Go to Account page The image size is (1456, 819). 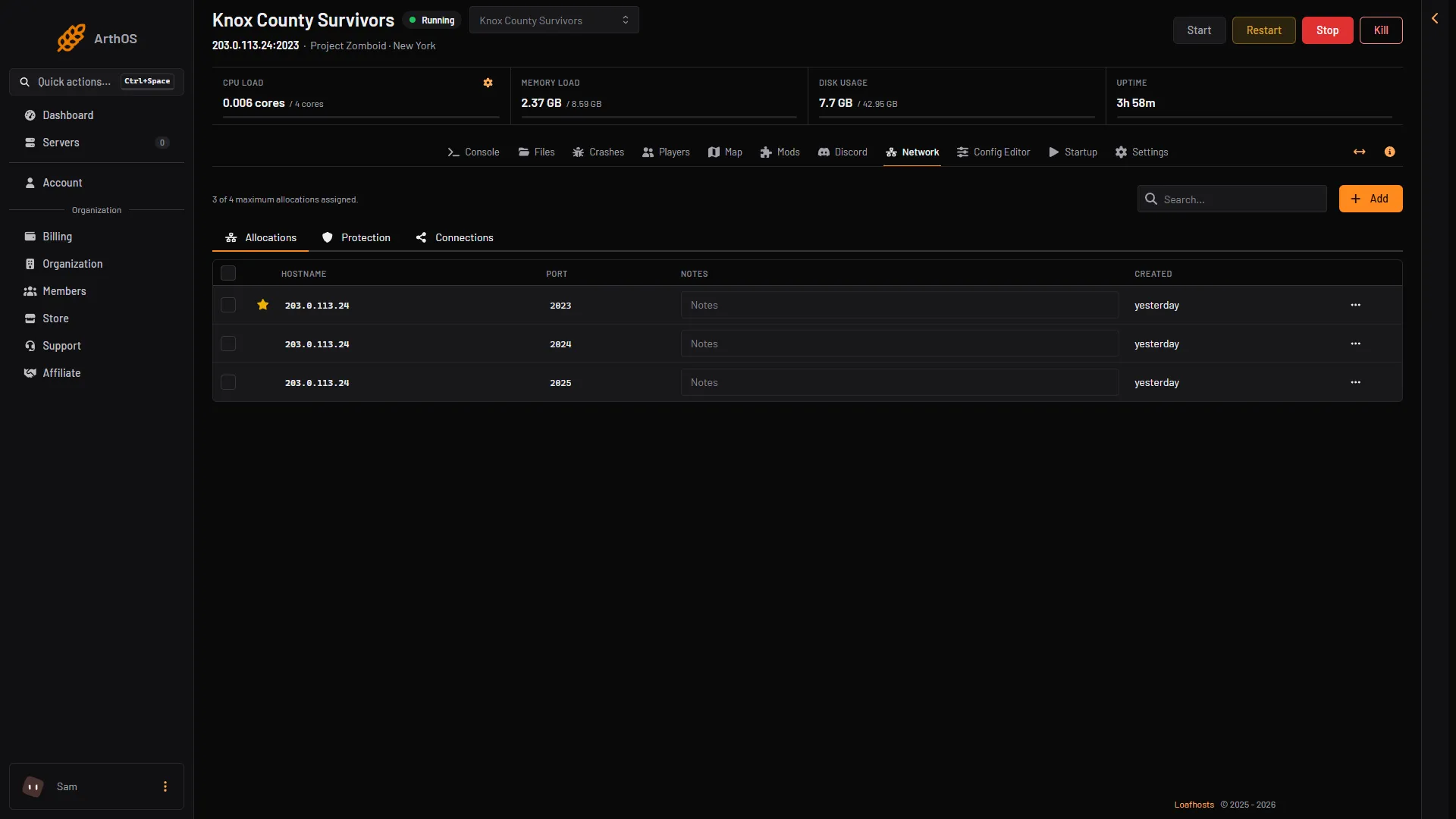coord(96,183)
